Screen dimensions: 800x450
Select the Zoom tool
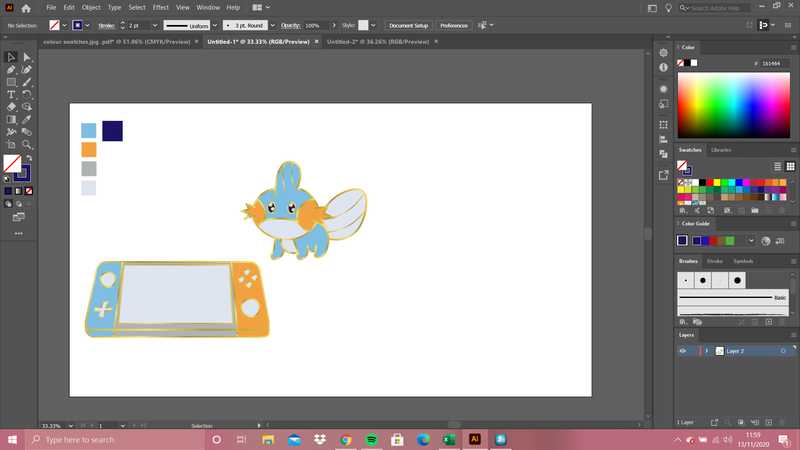coord(27,144)
